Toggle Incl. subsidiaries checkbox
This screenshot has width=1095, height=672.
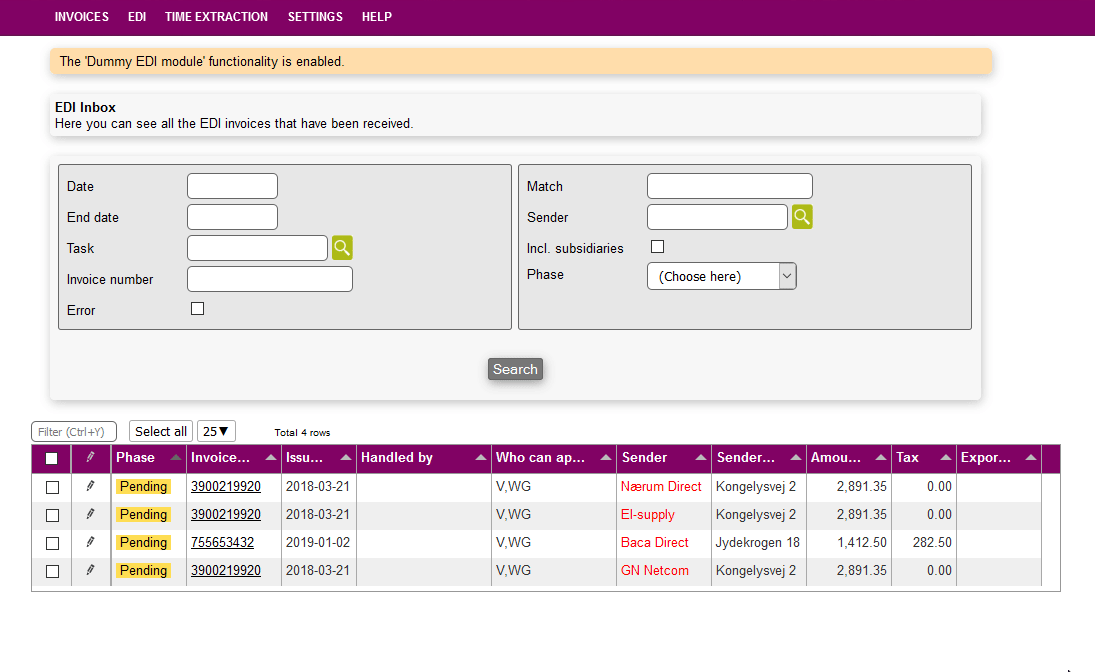657,247
